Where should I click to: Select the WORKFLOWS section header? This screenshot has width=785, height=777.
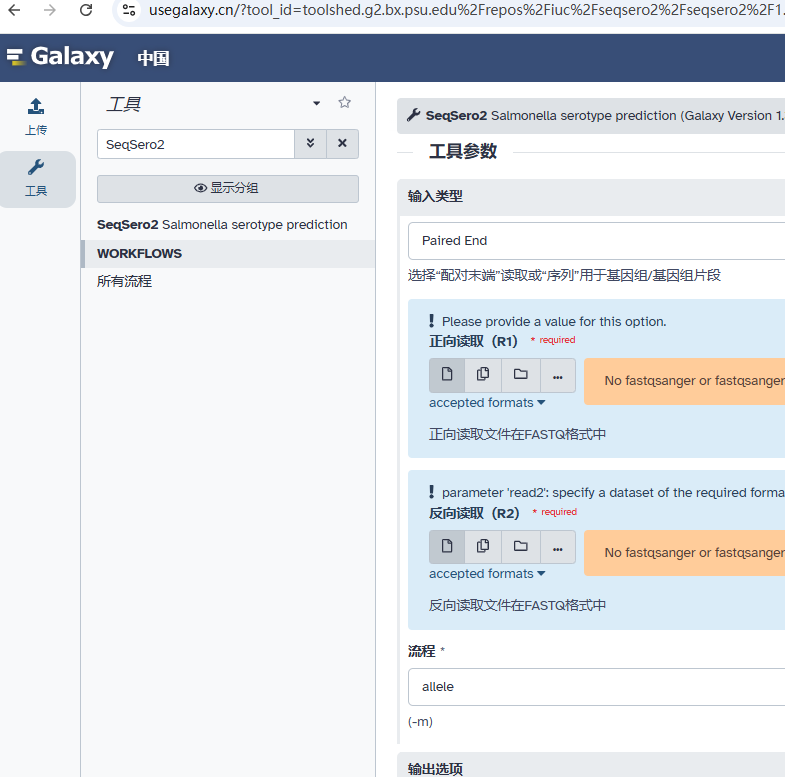click(228, 254)
